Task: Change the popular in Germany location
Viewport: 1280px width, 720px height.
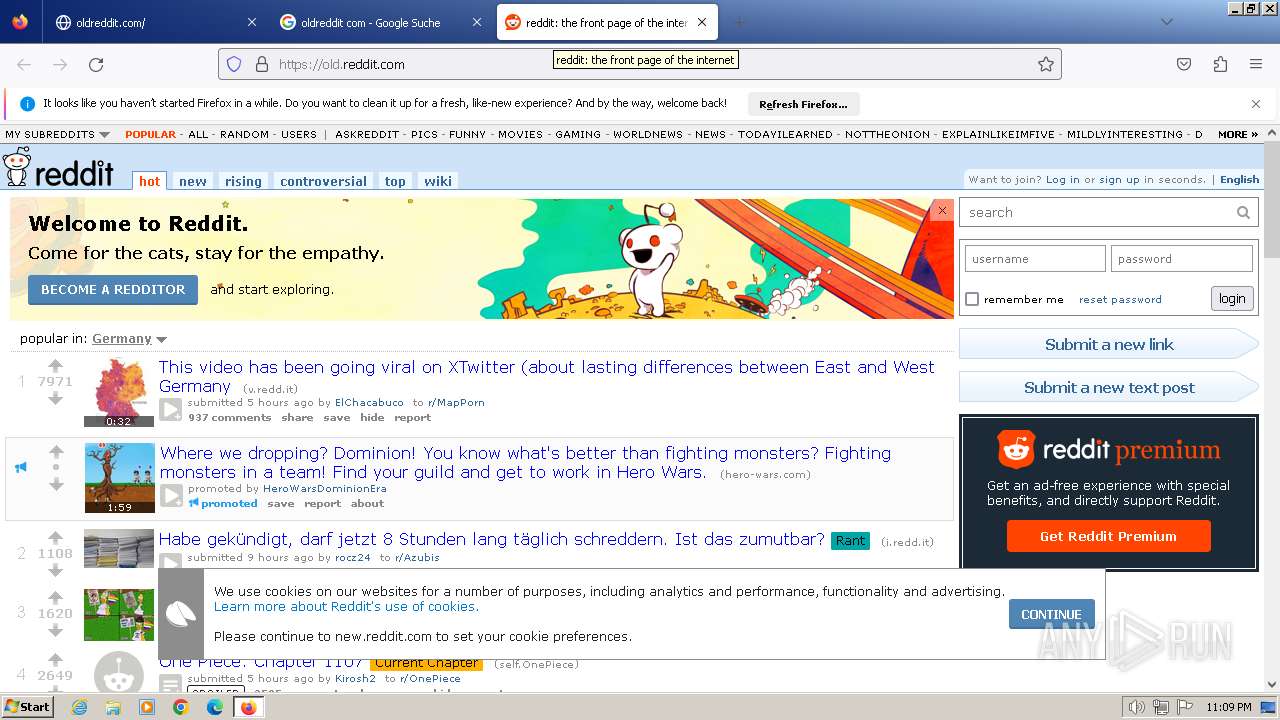Action: (129, 339)
